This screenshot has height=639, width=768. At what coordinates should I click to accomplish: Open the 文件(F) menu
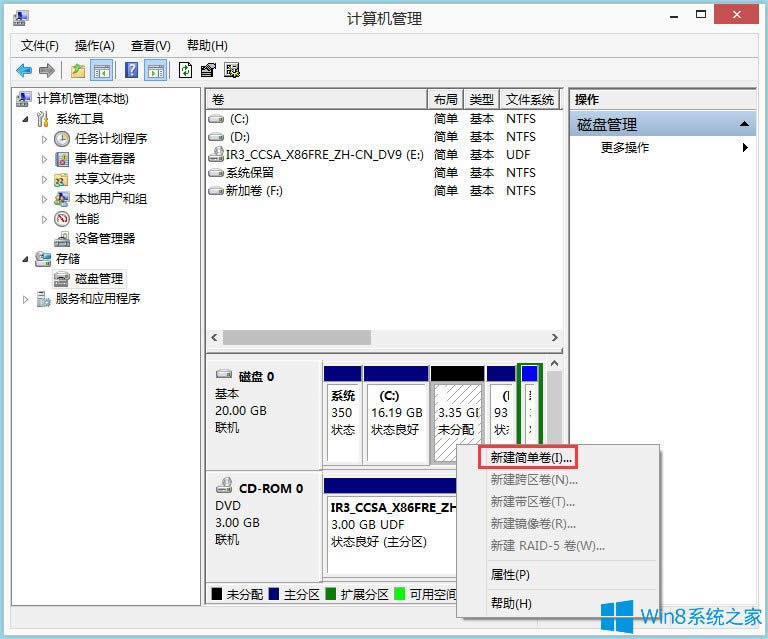point(40,46)
